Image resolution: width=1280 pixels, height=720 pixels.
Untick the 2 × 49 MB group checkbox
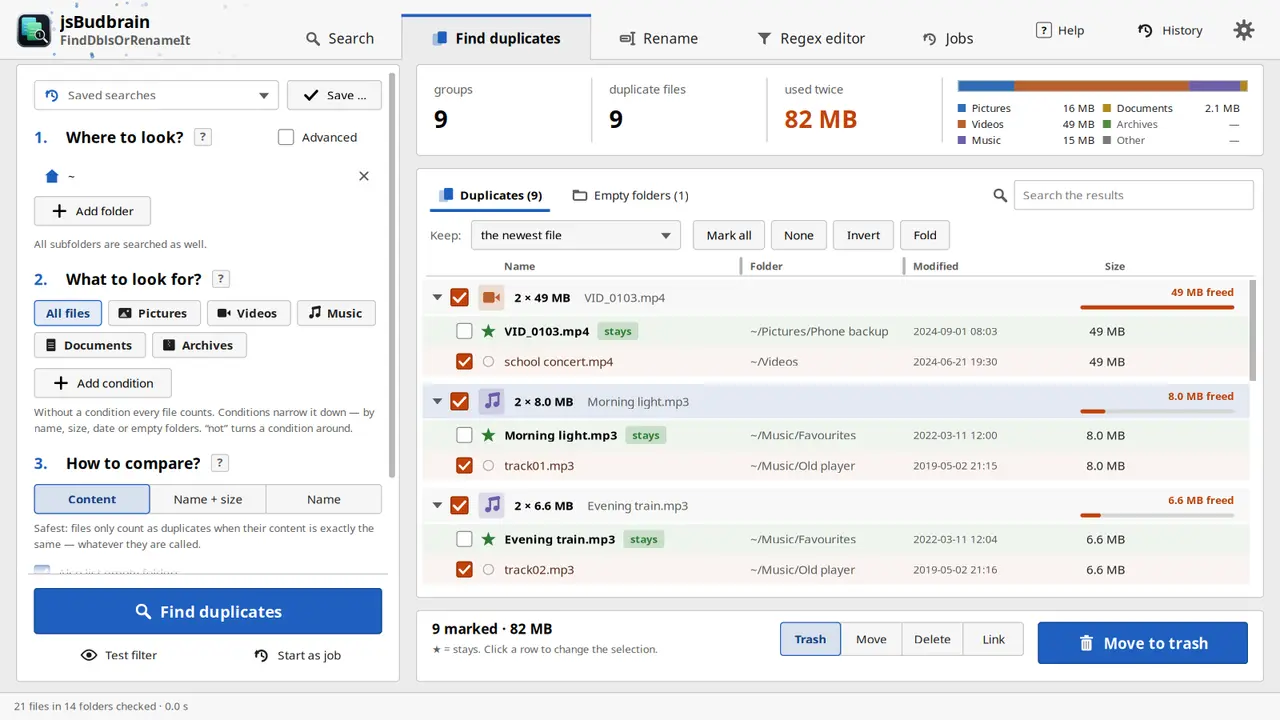tap(459, 297)
